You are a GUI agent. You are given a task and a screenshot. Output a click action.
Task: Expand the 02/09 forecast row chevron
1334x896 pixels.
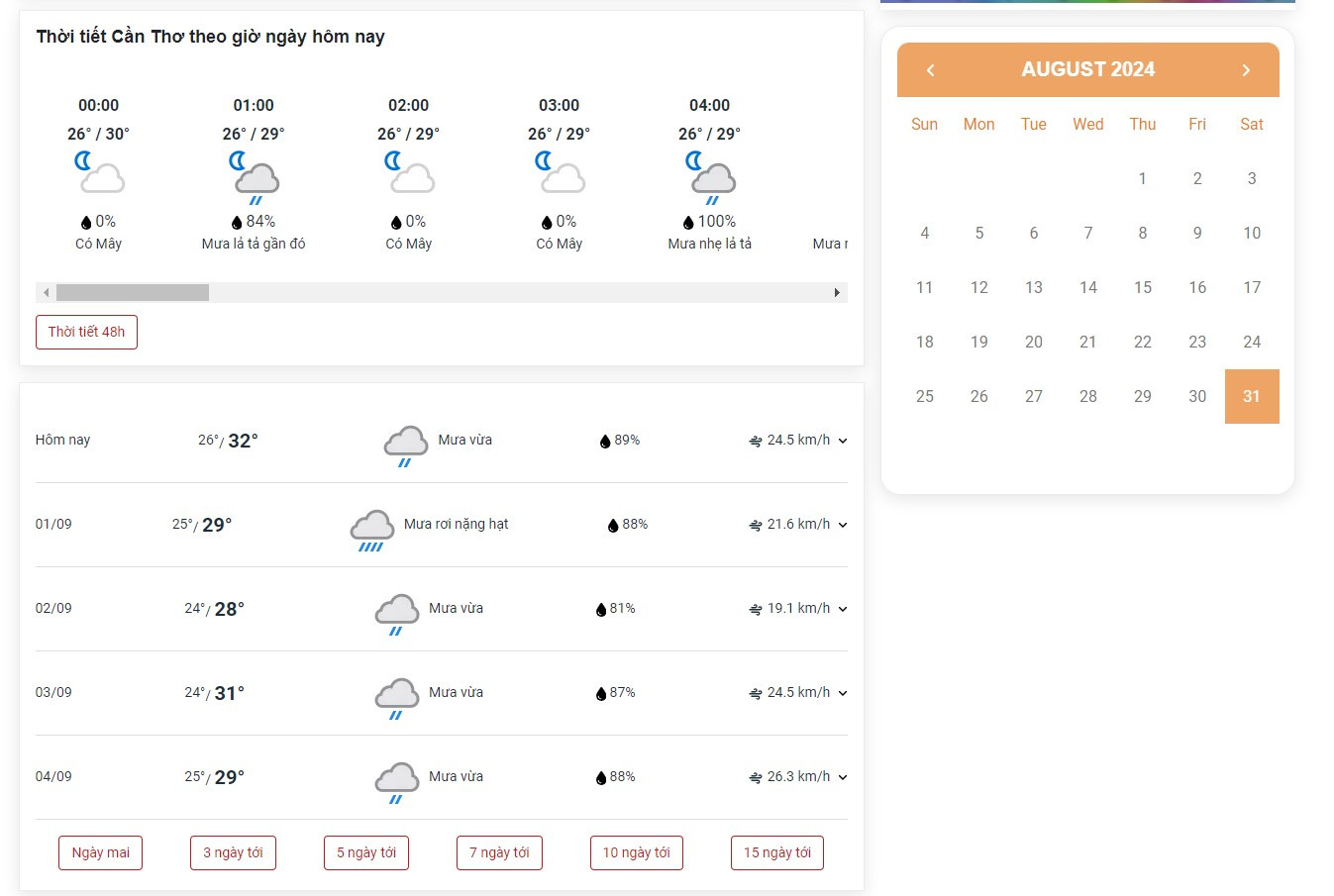843,609
